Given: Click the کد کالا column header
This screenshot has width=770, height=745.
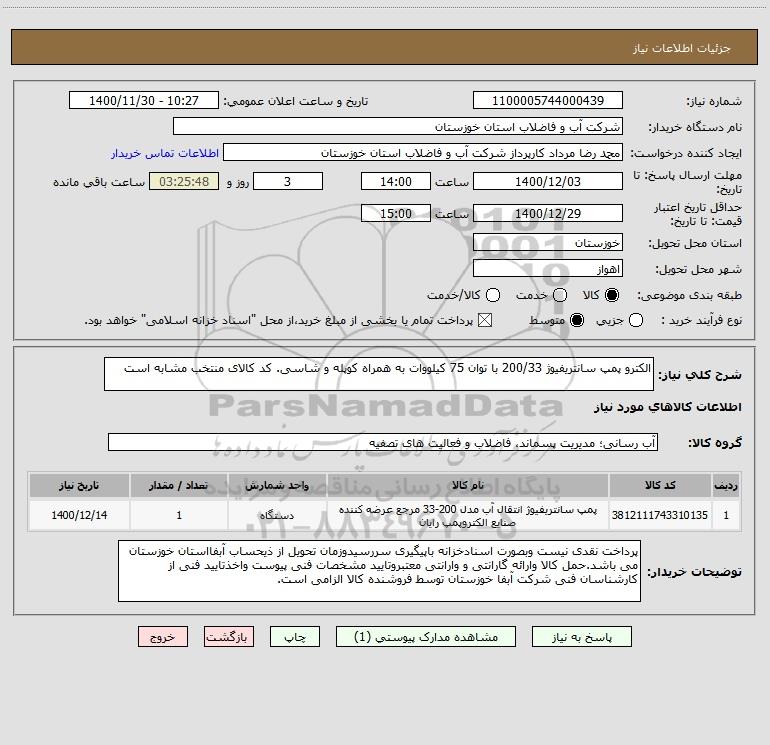Looking at the screenshot, I should click(x=660, y=485).
